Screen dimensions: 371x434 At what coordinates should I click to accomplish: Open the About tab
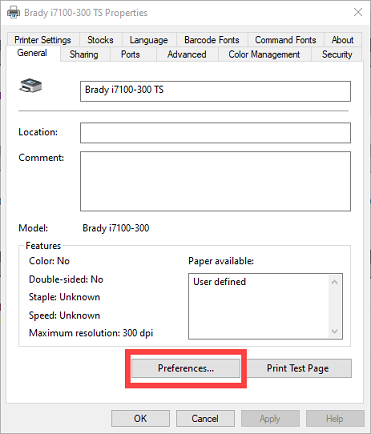tap(342, 40)
